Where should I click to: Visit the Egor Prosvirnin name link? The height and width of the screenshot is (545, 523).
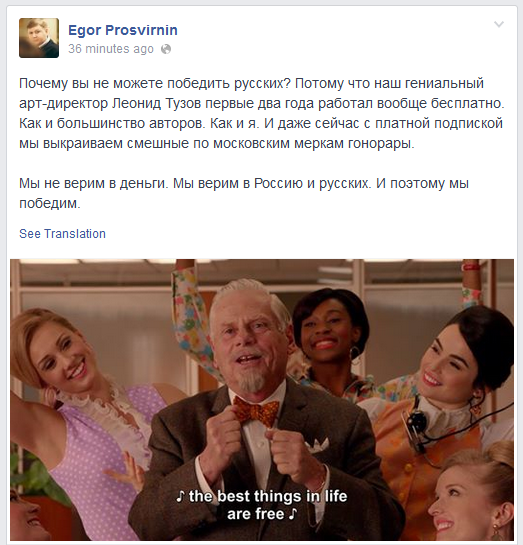(123, 30)
